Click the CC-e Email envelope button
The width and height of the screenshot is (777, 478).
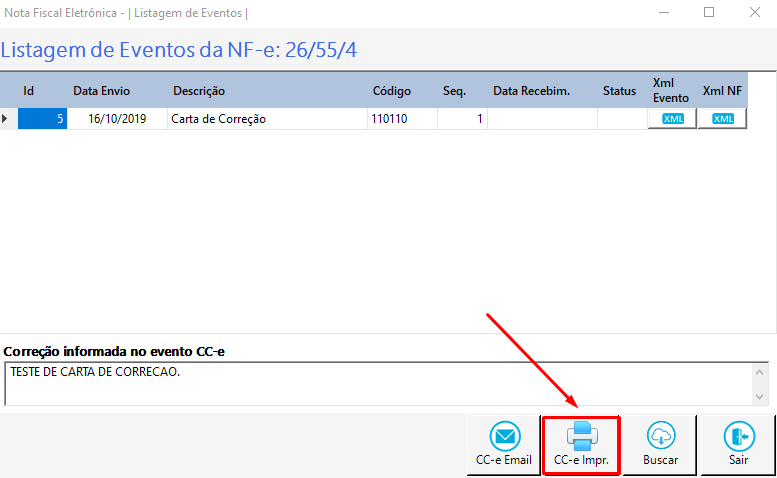coord(504,446)
